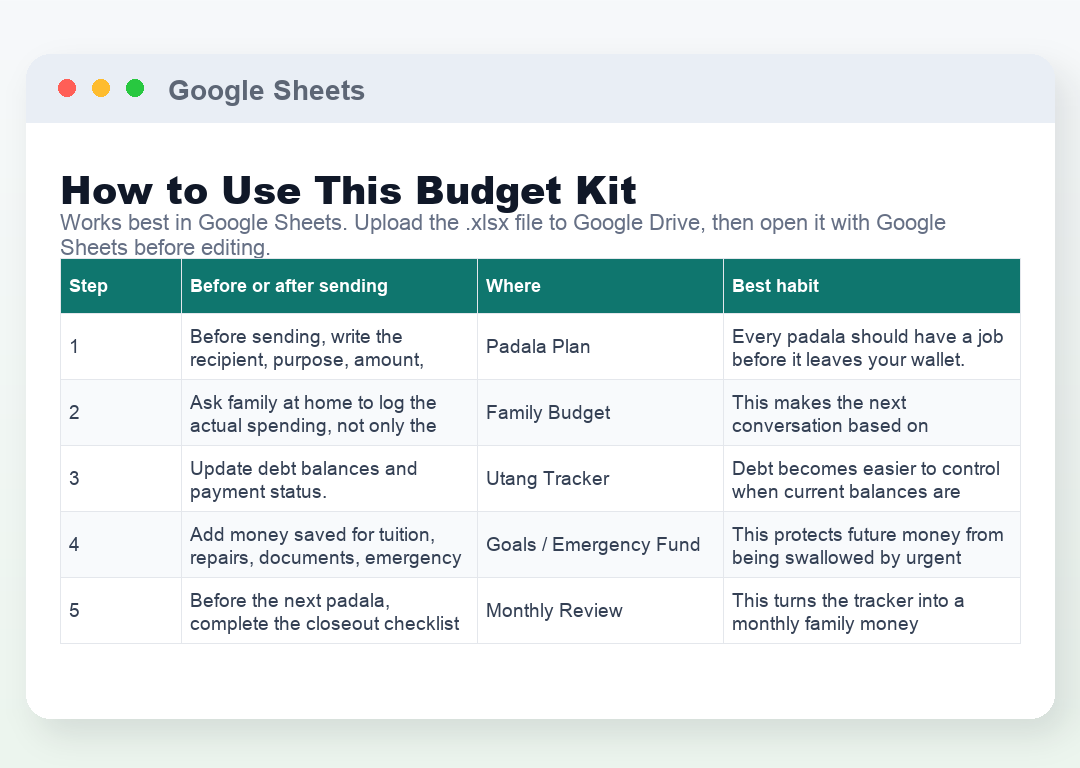Viewport: 1080px width, 768px height.
Task: Click the Before or after sending header
Action: point(329,286)
